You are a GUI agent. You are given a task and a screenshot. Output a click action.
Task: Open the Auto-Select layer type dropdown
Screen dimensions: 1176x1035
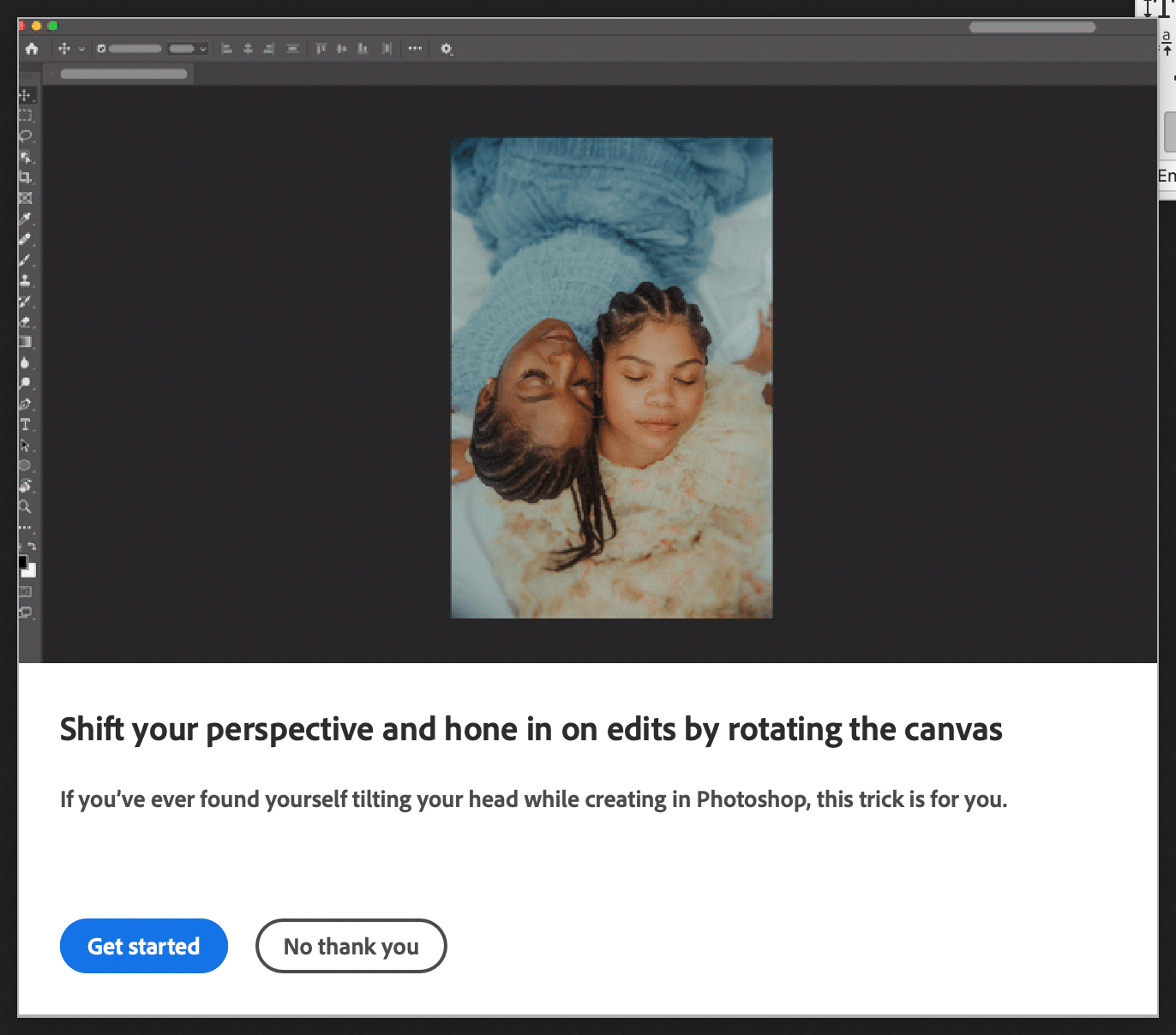tap(189, 49)
